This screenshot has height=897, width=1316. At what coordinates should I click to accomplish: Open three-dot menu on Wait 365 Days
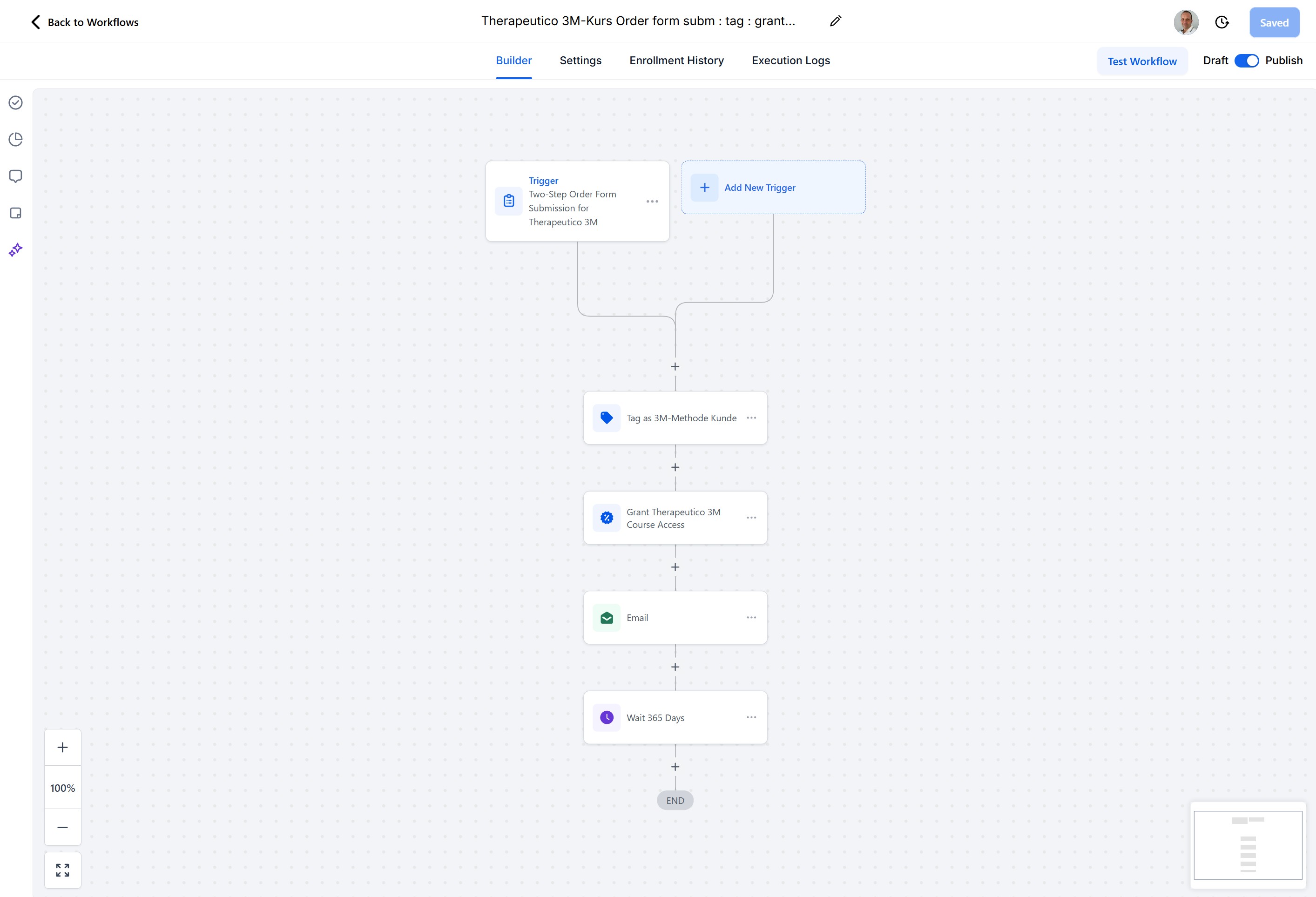[x=751, y=717]
